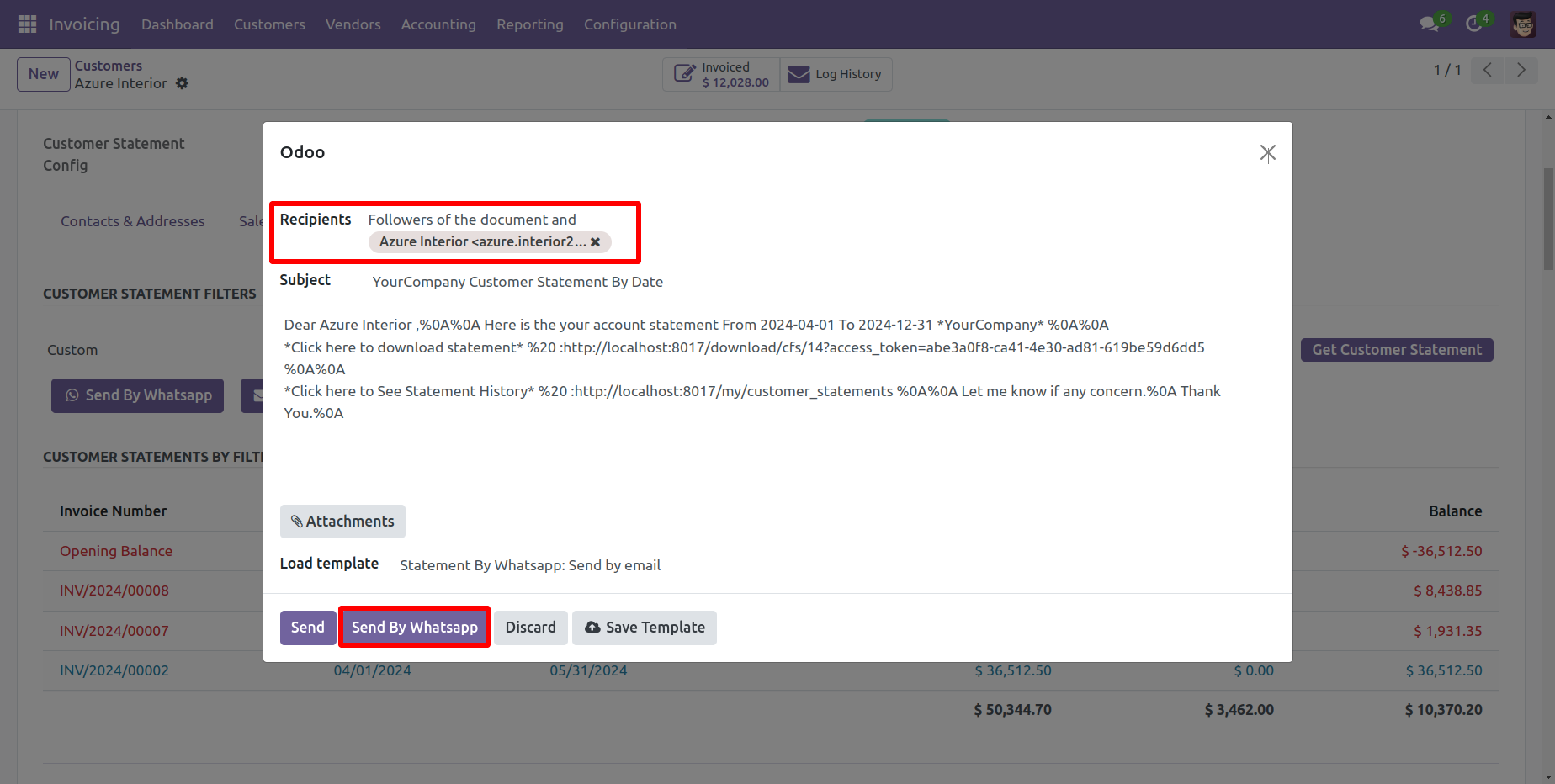1555x784 pixels.
Task: Open the chat messages icon with badge 6
Action: 1430,24
